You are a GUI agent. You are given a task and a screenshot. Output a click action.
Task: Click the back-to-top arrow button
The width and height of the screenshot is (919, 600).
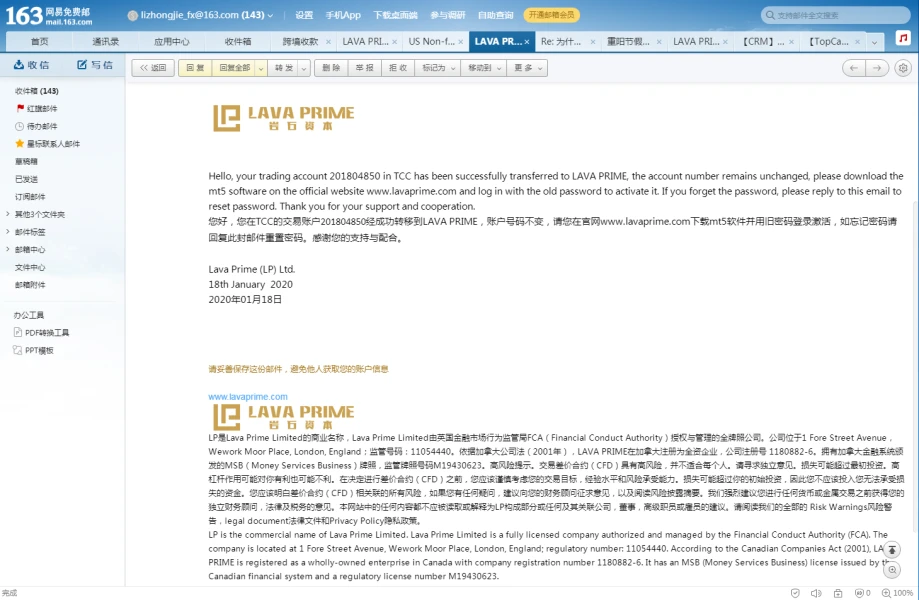(x=891, y=550)
